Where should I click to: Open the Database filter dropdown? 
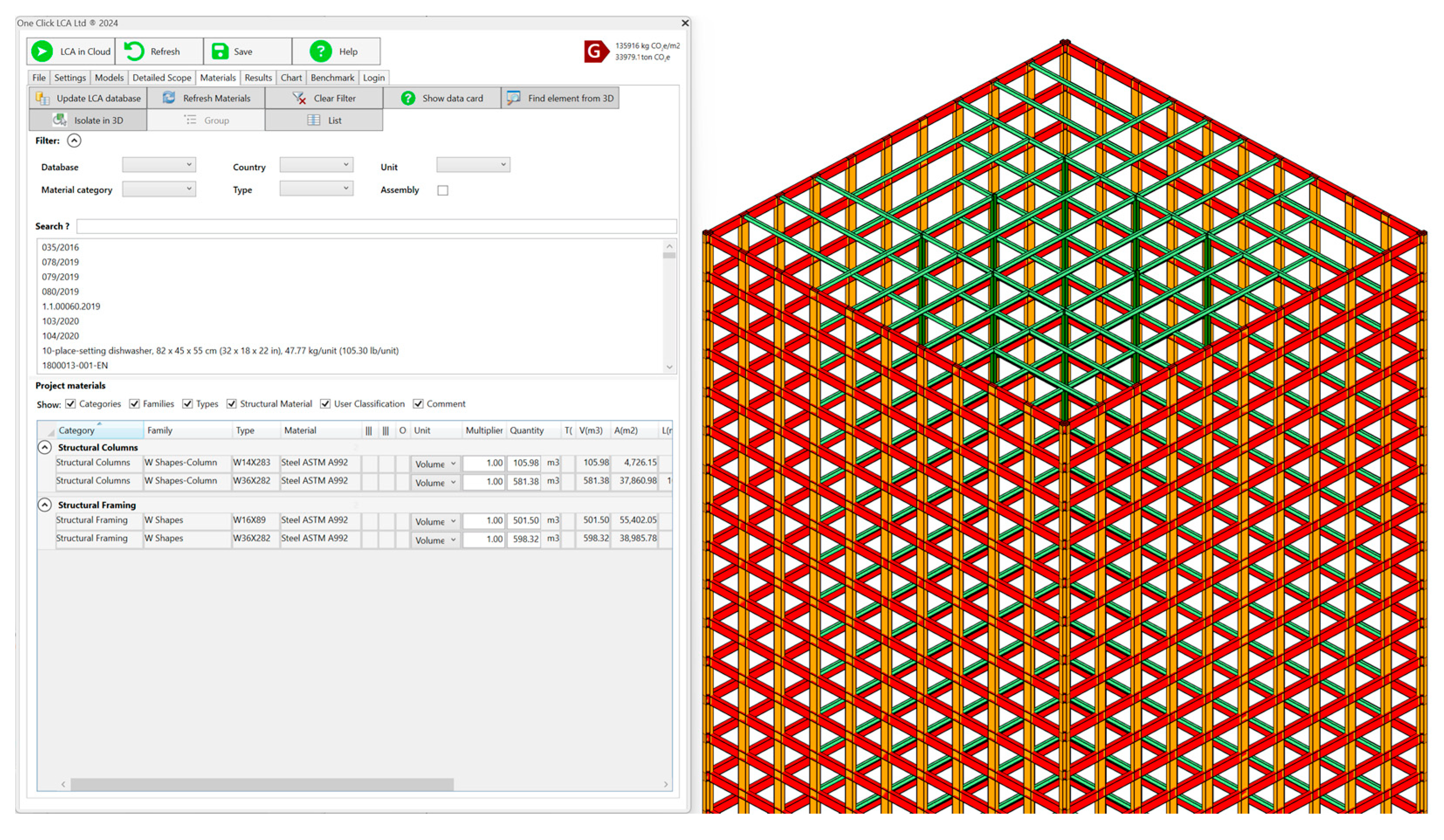click(x=159, y=165)
